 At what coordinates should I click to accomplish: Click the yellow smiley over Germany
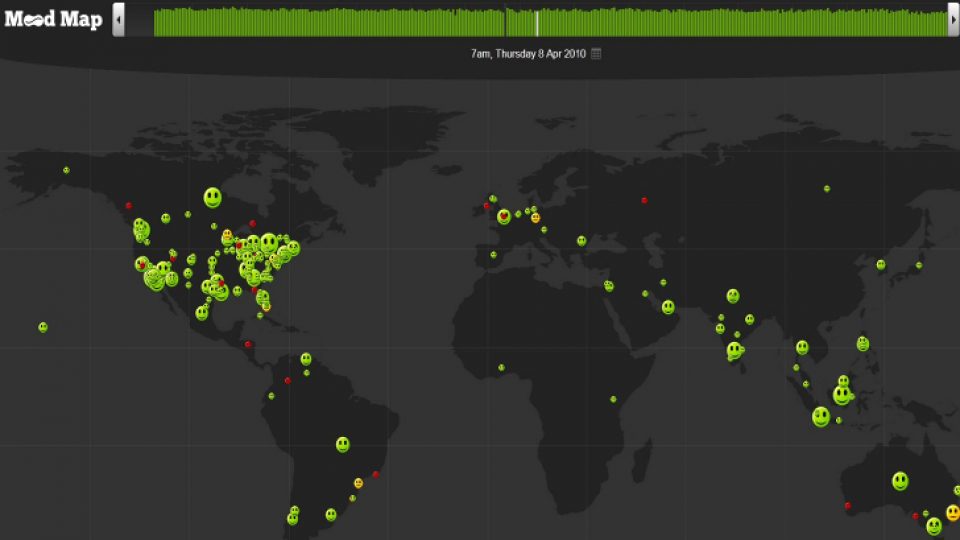[x=536, y=217]
